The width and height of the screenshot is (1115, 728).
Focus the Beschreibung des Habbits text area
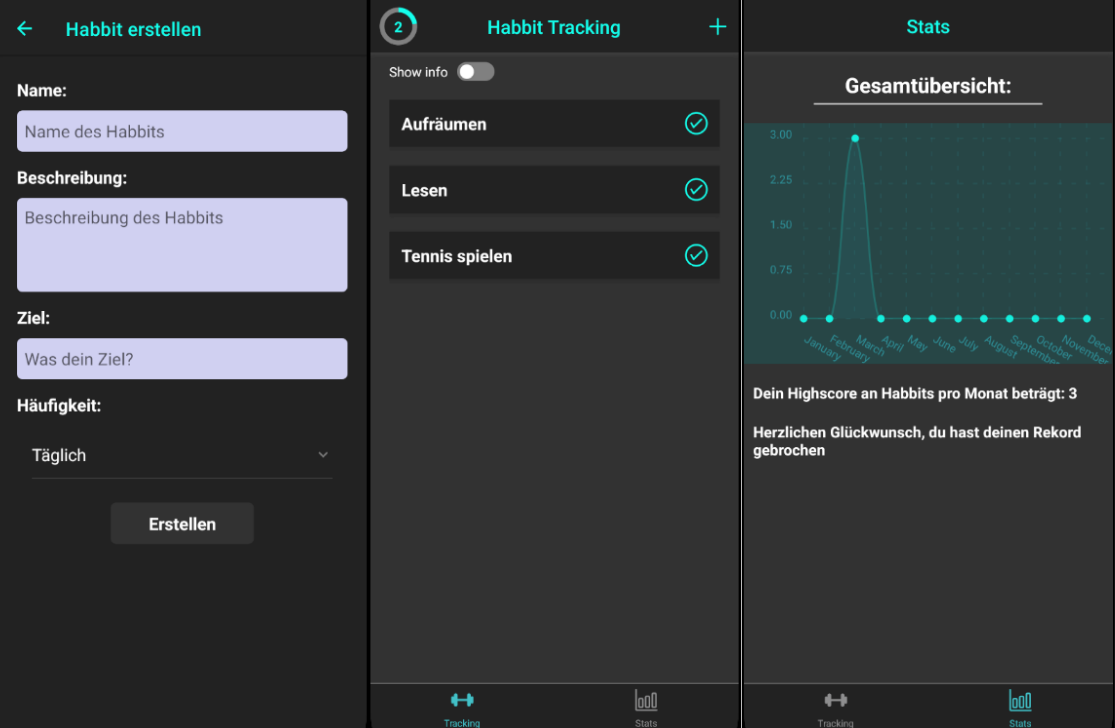pos(182,245)
